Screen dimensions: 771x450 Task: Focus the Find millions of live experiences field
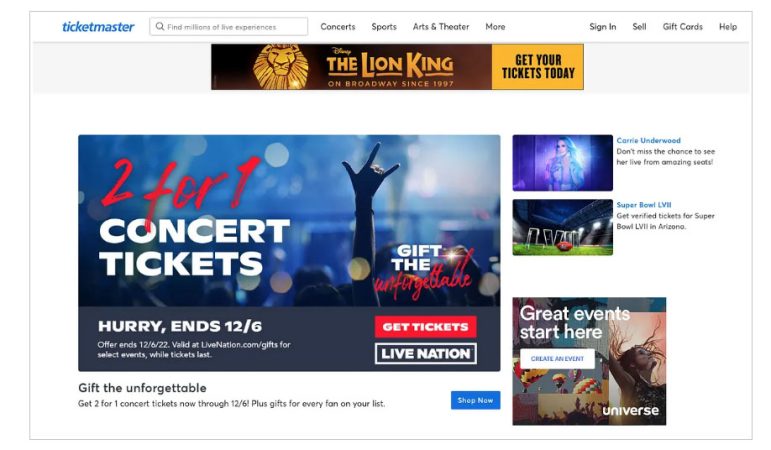click(x=229, y=27)
